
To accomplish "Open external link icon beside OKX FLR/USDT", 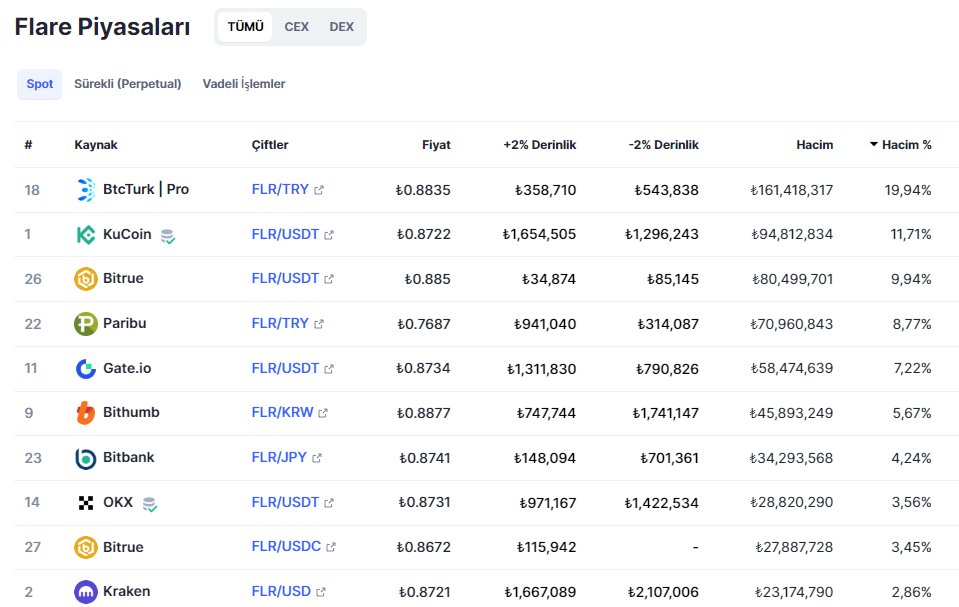I will (x=329, y=503).
